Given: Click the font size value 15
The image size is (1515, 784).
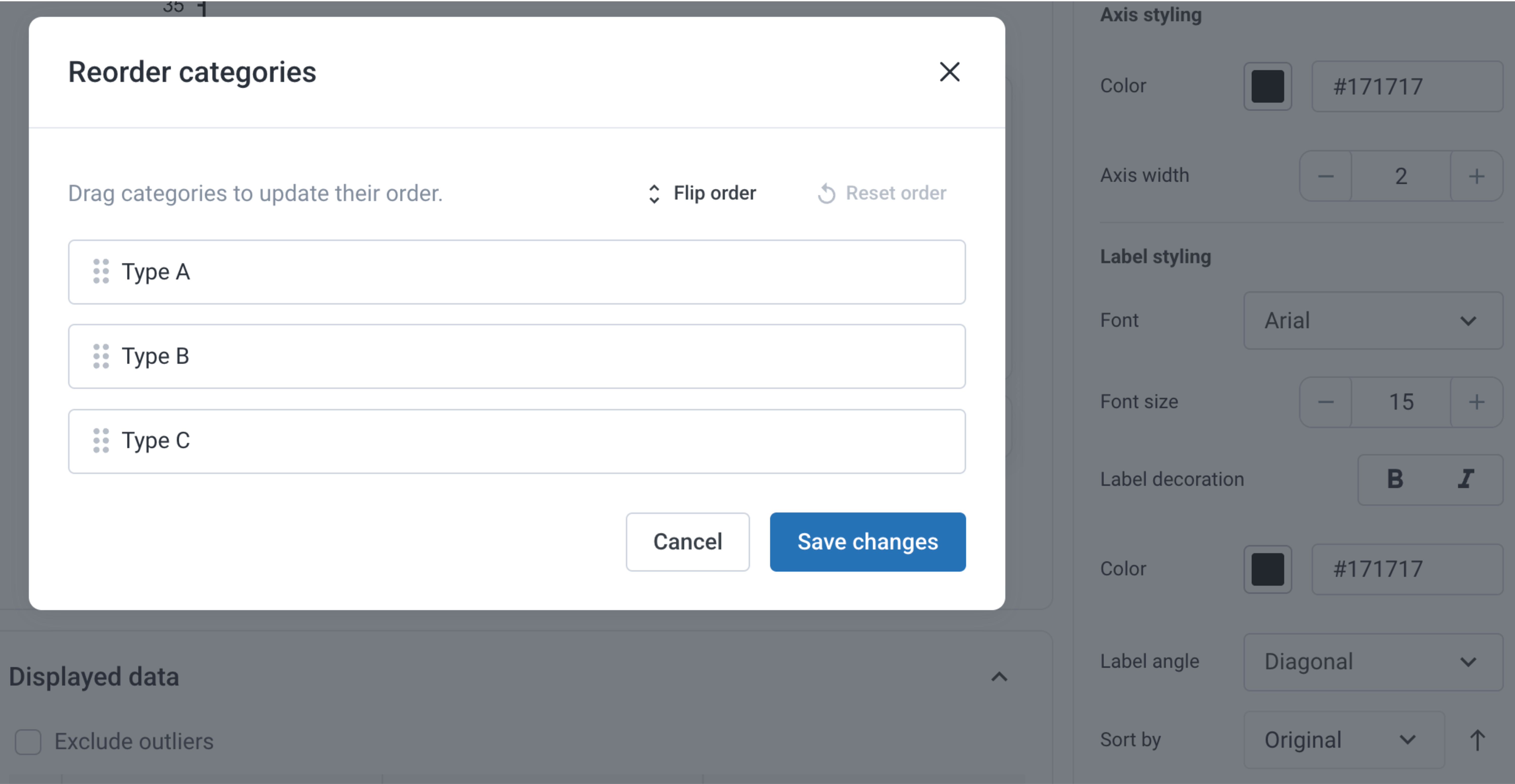Looking at the screenshot, I should (x=1401, y=402).
